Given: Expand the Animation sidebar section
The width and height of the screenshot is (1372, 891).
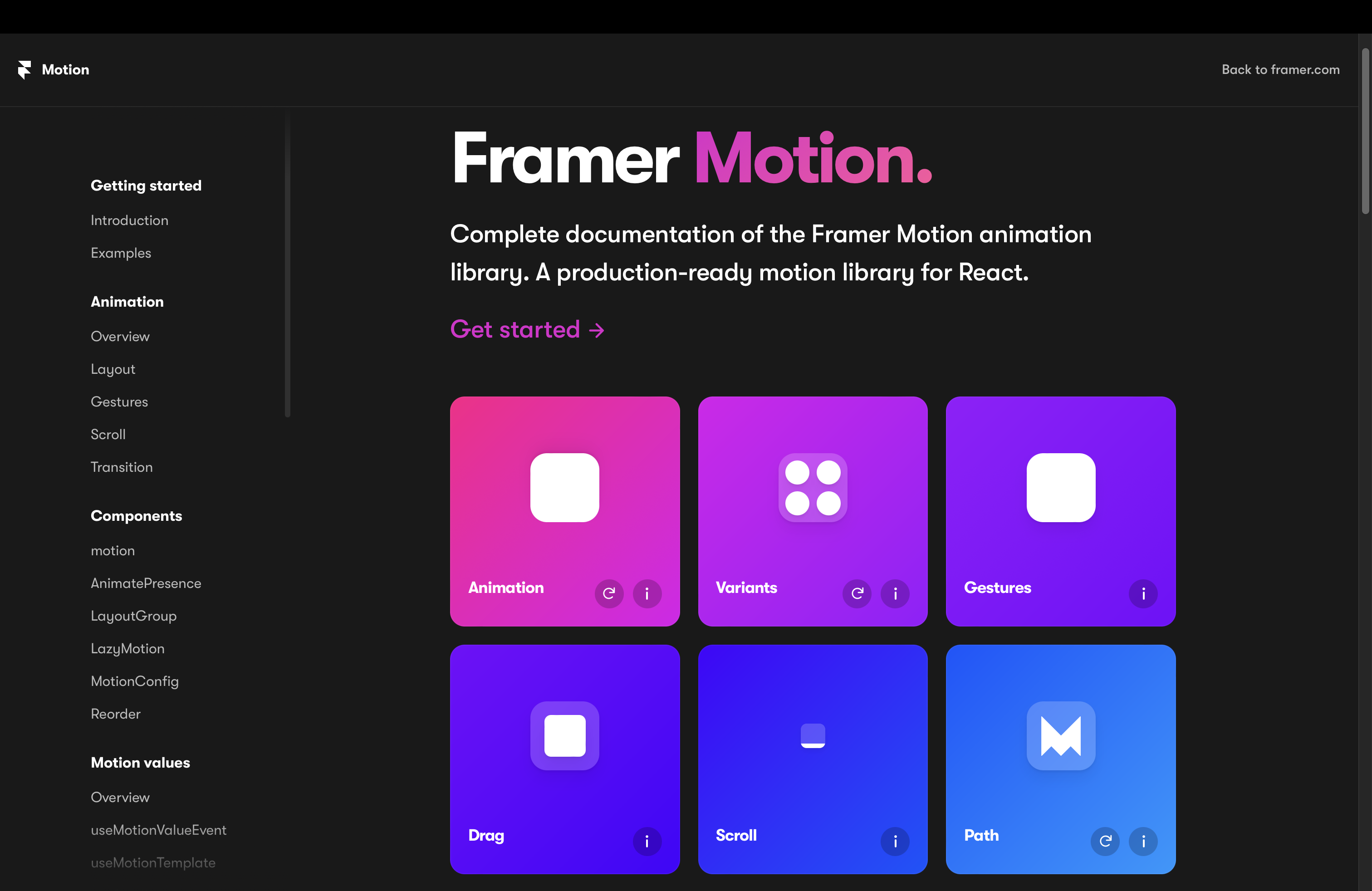Looking at the screenshot, I should pos(127,301).
